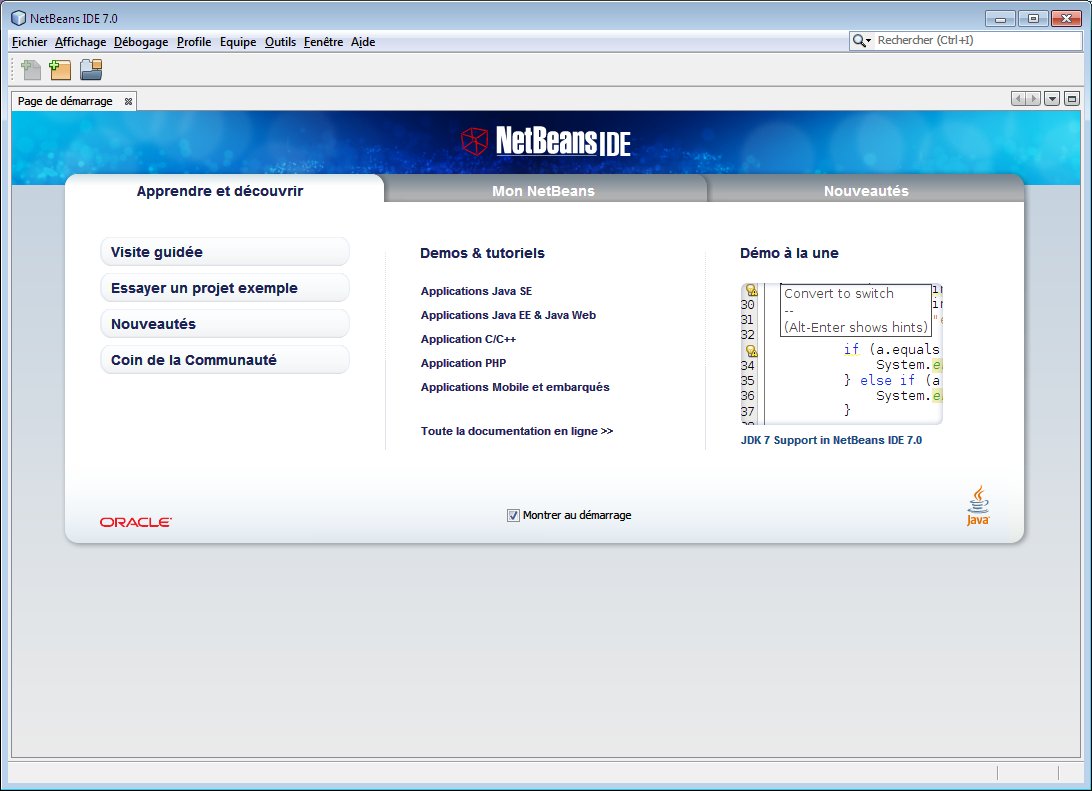Open the Aide menu
The height and width of the screenshot is (791, 1092).
pyautogui.click(x=363, y=42)
